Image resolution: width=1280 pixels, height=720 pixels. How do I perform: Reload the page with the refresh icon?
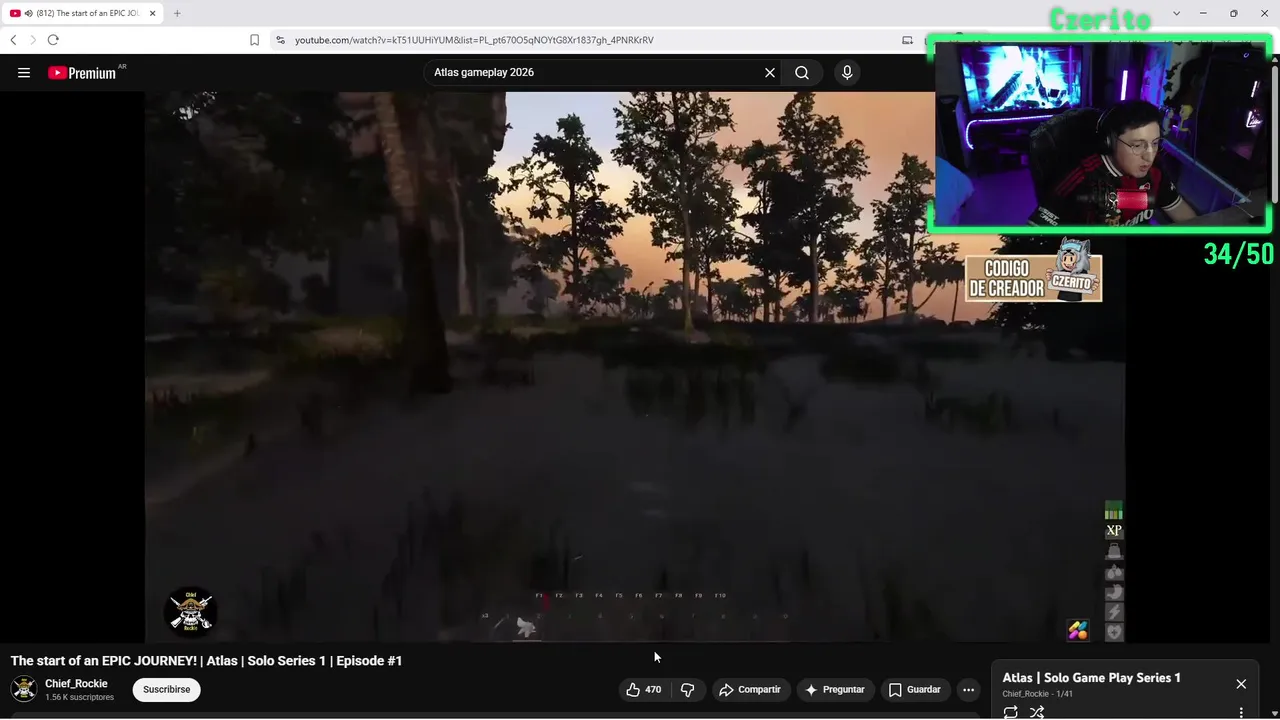click(53, 40)
